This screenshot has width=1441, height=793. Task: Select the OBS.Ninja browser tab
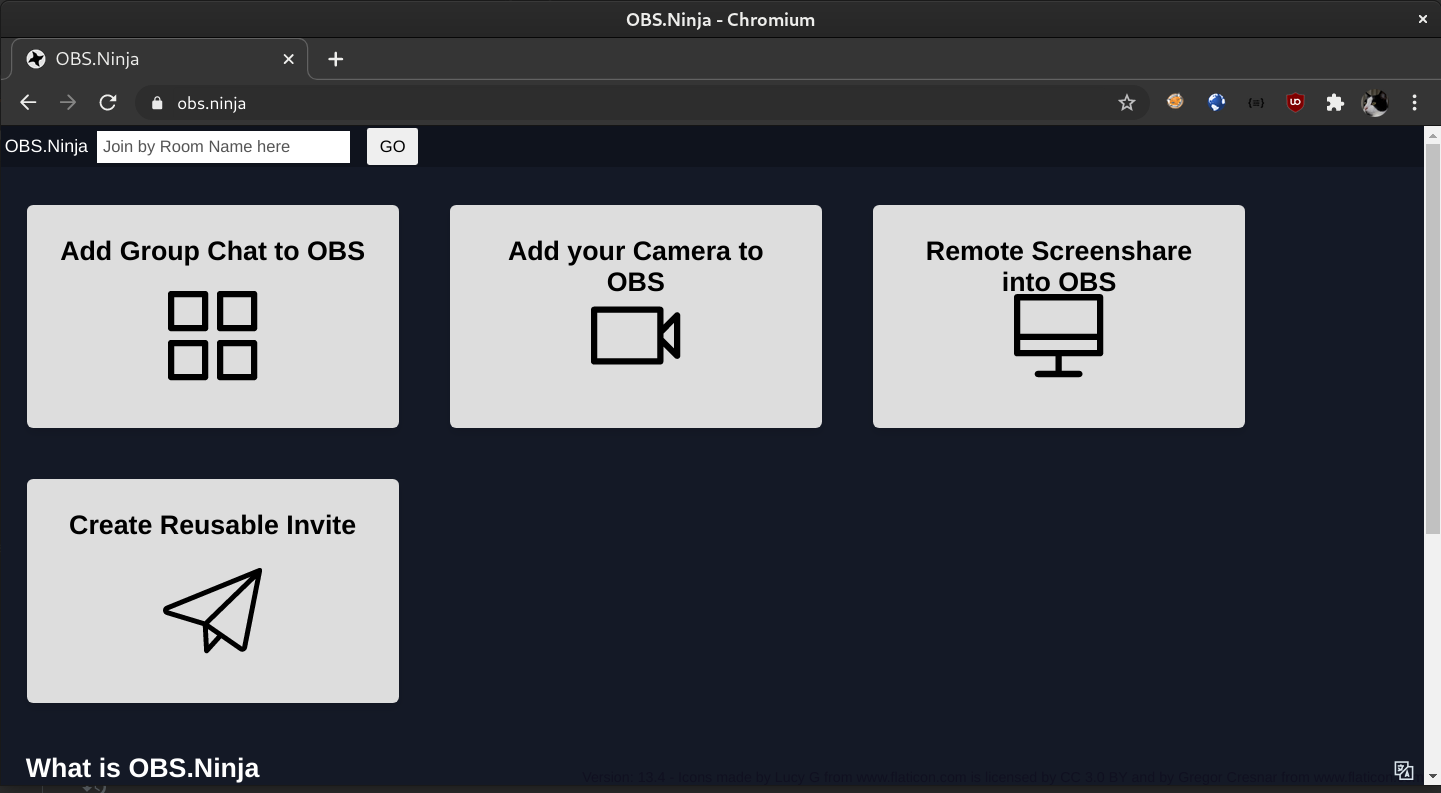tap(160, 59)
